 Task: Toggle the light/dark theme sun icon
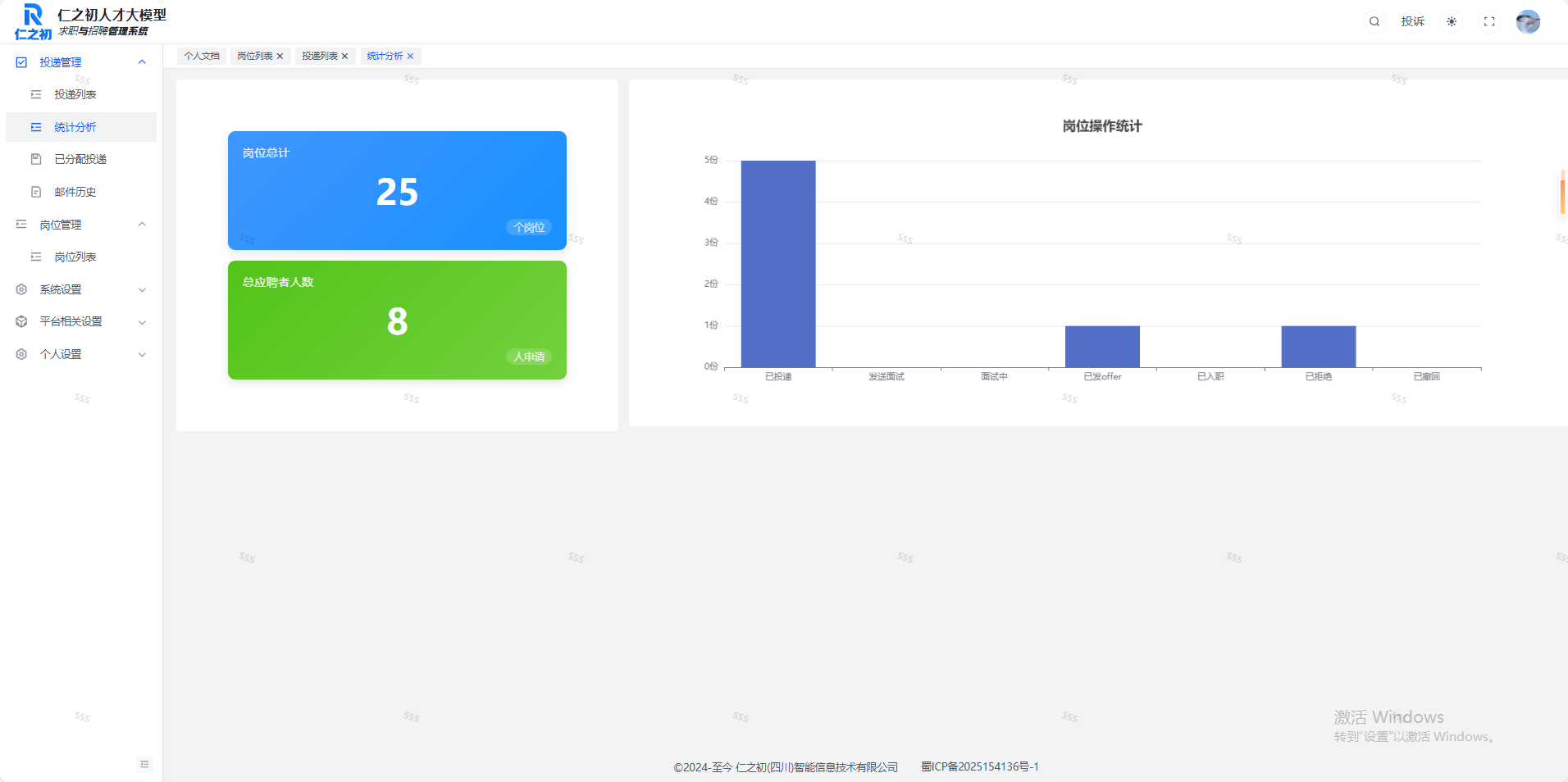pyautogui.click(x=1452, y=21)
